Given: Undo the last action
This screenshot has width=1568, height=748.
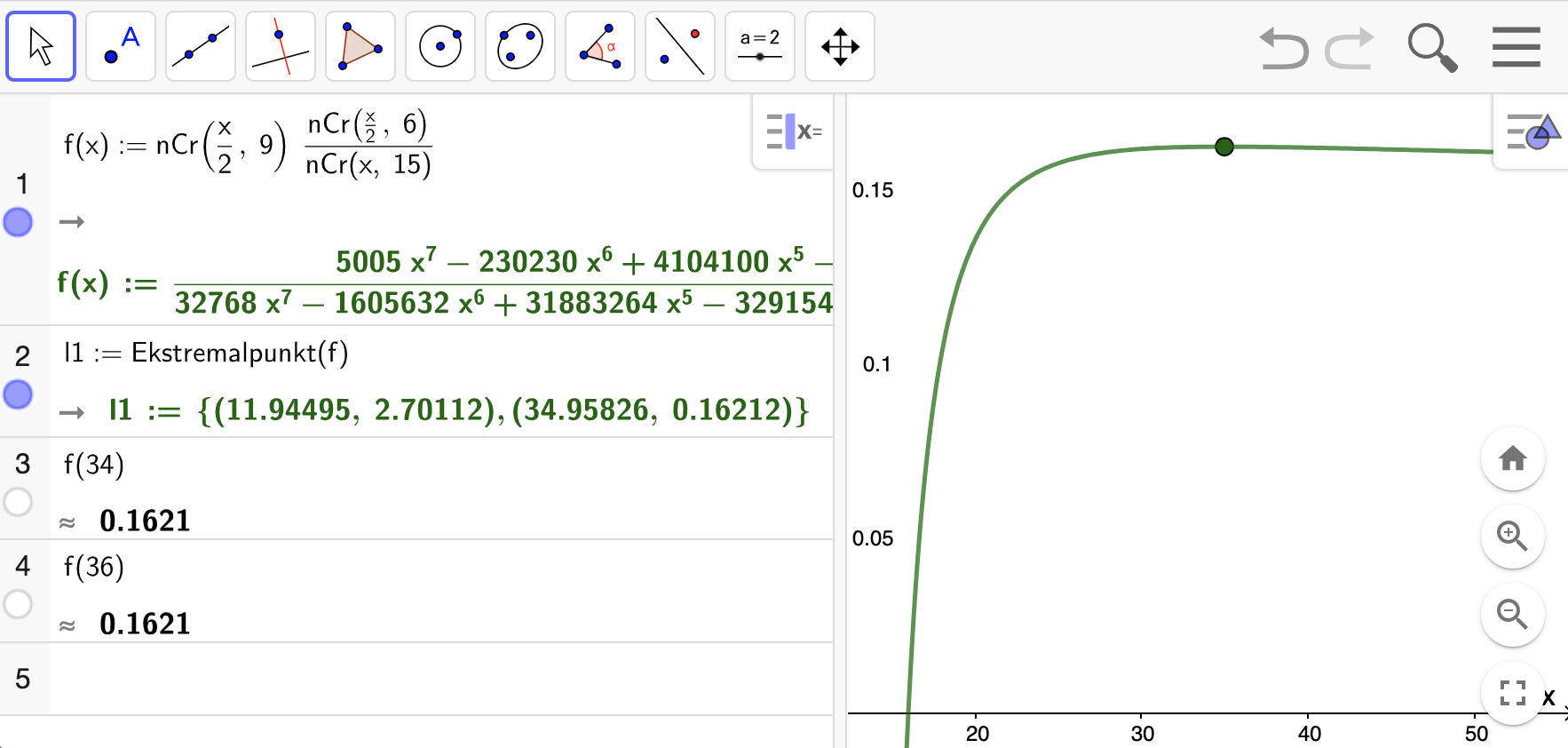Looking at the screenshot, I should [1284, 48].
